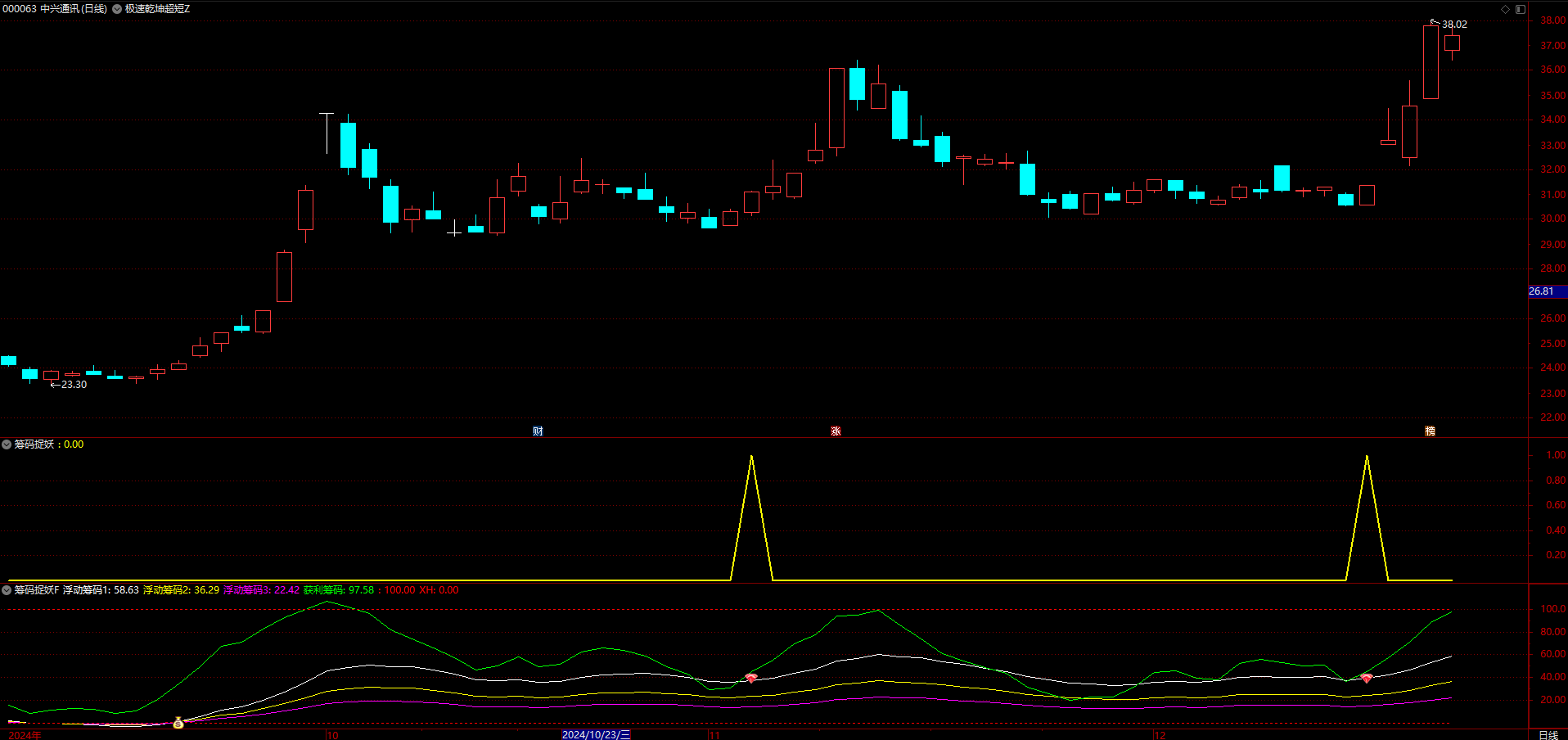1568x740 pixels.
Task: Click the 2024年 label on time axis
Action: (25, 734)
